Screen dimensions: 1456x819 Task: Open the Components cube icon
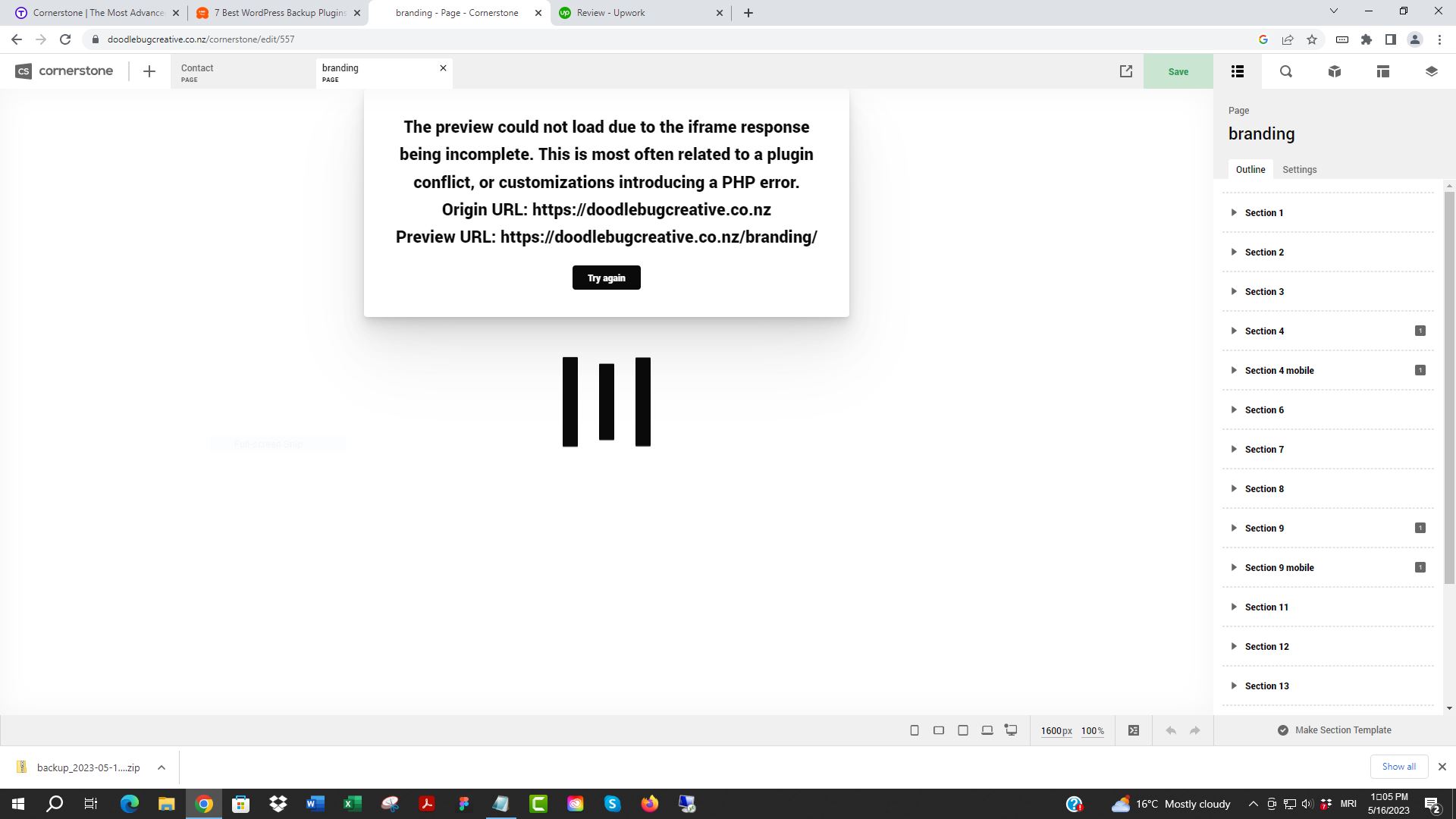pos(1335,71)
